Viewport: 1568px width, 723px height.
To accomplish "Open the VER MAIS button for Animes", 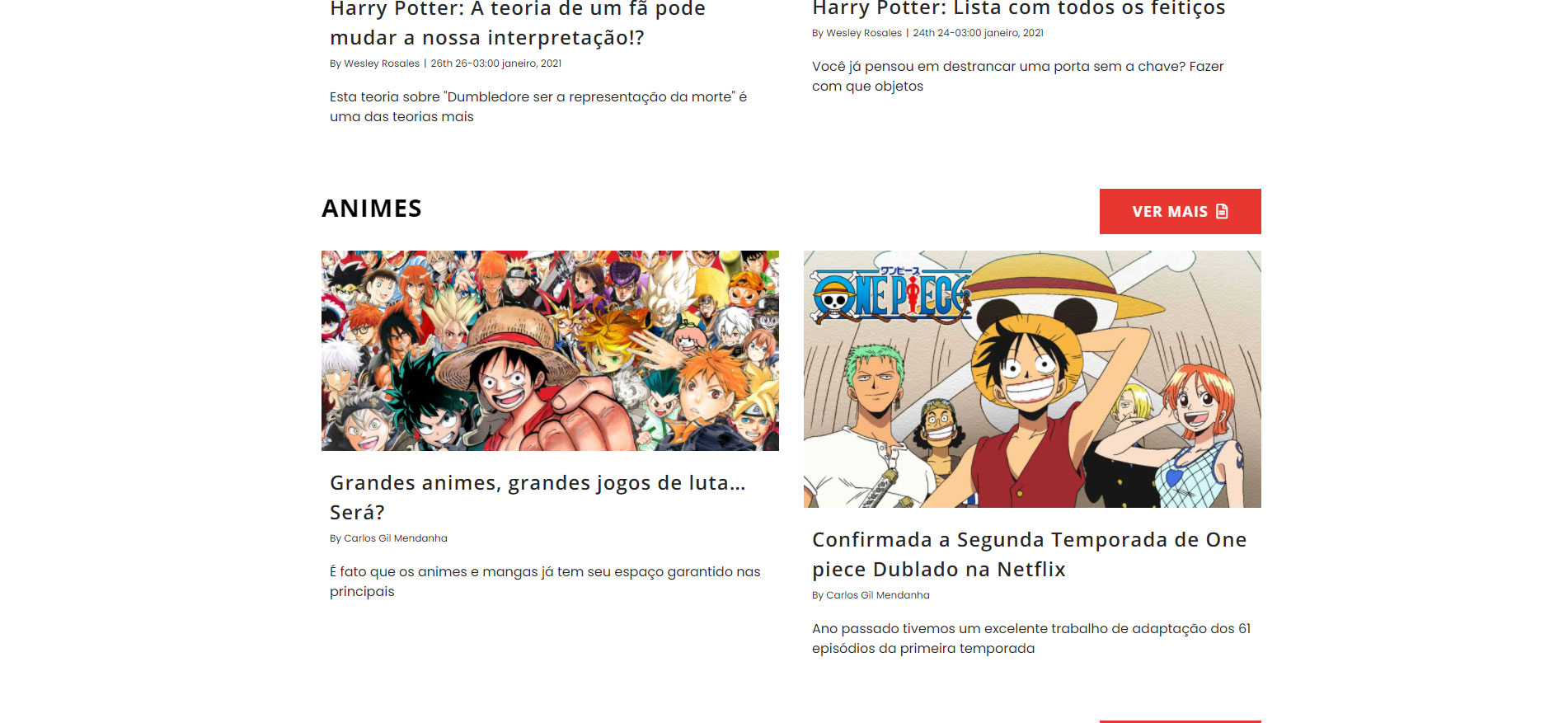I will click(1180, 211).
